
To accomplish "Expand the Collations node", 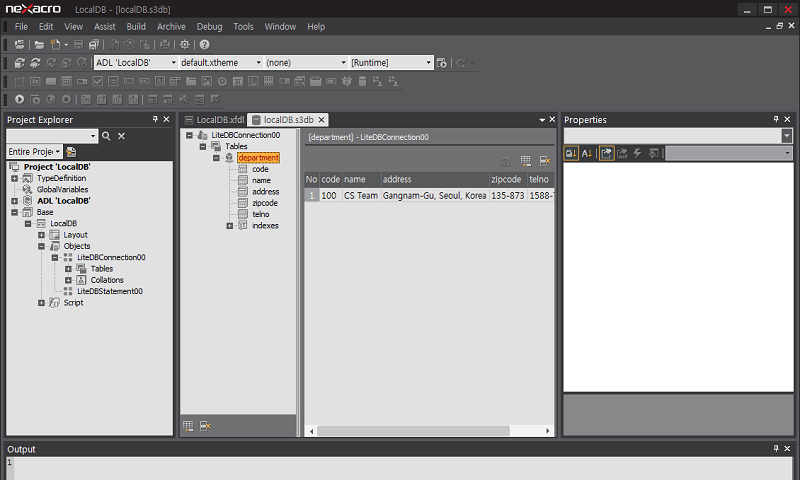I will pyautogui.click(x=68, y=280).
